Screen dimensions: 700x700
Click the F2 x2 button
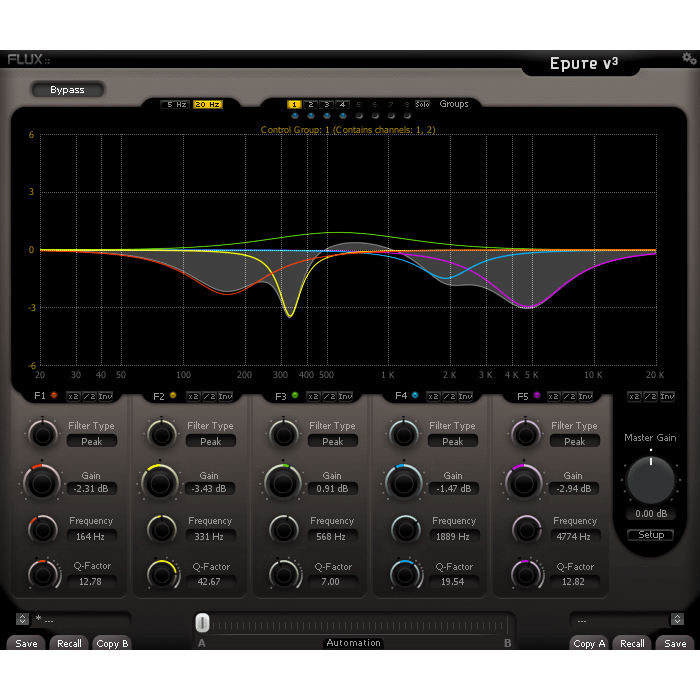tap(193, 396)
